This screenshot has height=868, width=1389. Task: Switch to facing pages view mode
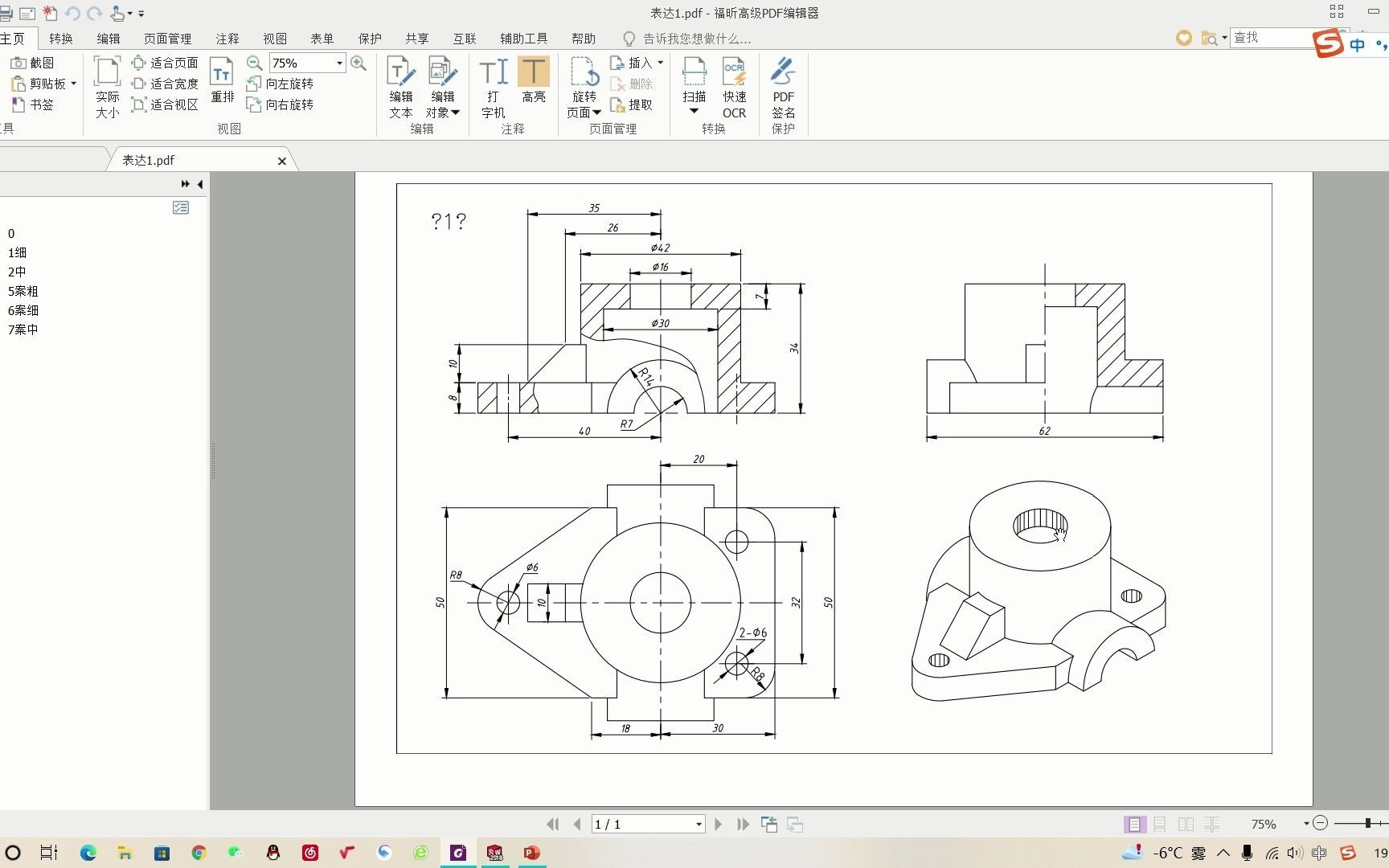1186,824
